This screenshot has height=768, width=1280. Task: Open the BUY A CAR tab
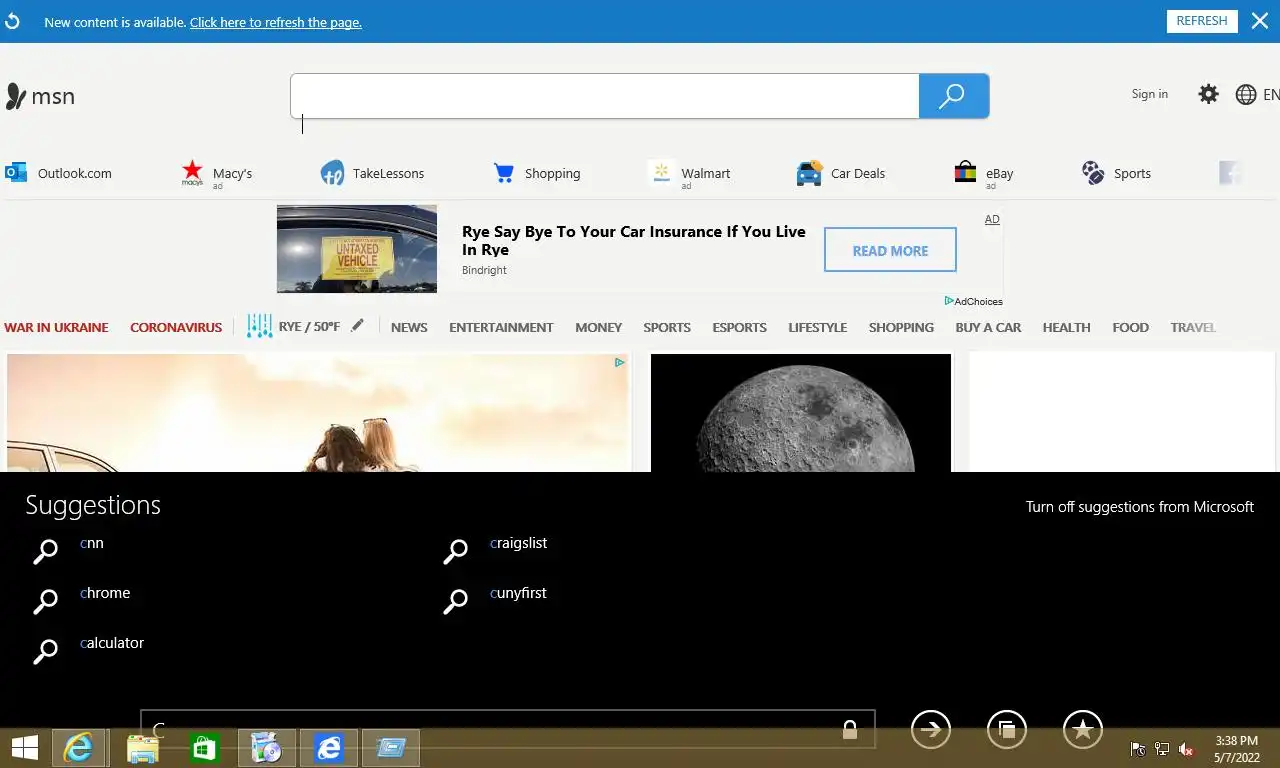pyautogui.click(x=988, y=327)
